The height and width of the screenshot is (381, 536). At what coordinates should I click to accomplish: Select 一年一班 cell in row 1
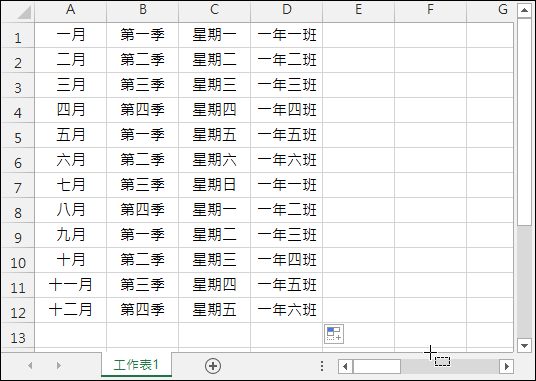coord(286,35)
